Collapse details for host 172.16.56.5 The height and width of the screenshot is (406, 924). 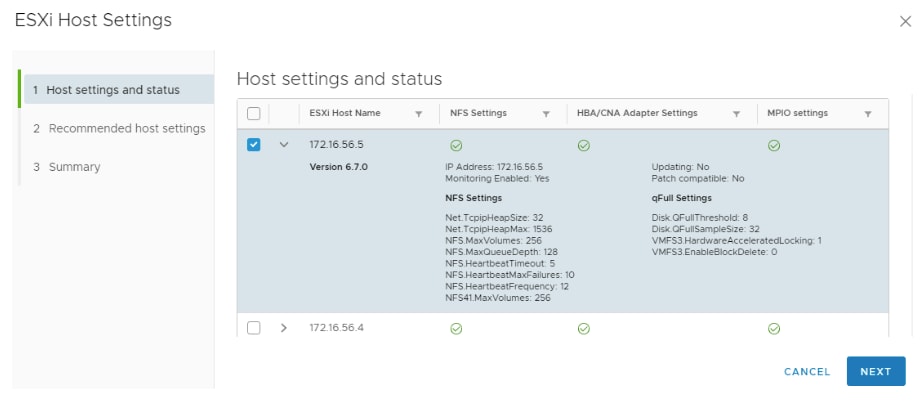[284, 145]
